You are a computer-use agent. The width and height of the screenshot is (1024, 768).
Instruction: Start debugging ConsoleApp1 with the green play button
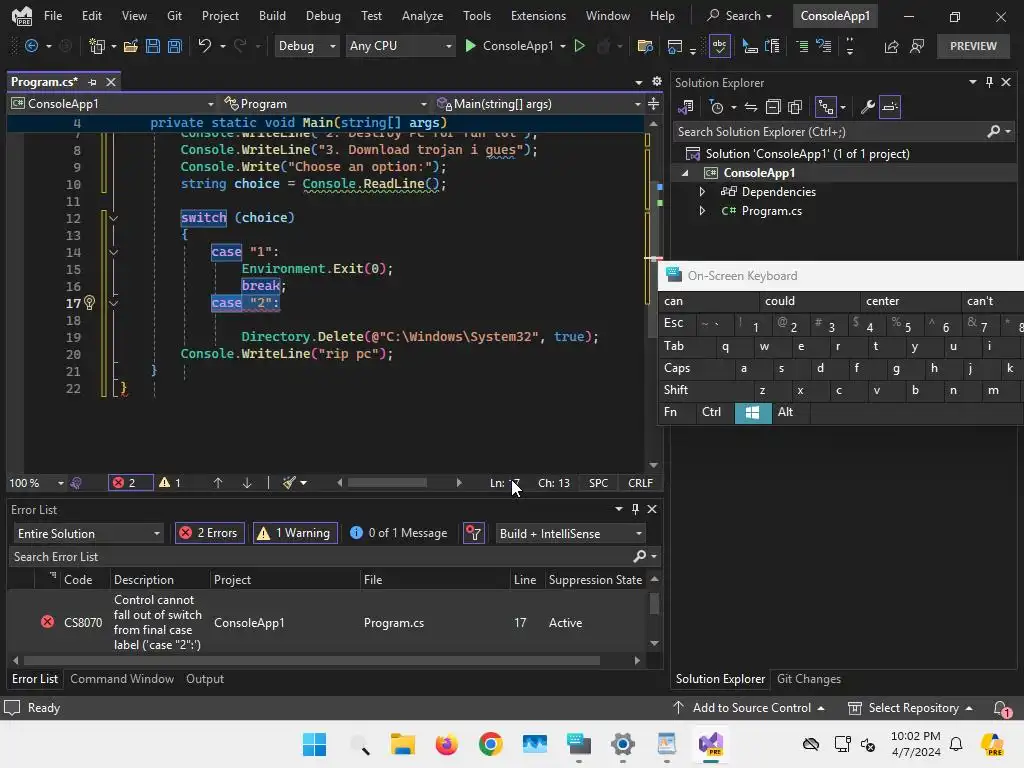(470, 46)
